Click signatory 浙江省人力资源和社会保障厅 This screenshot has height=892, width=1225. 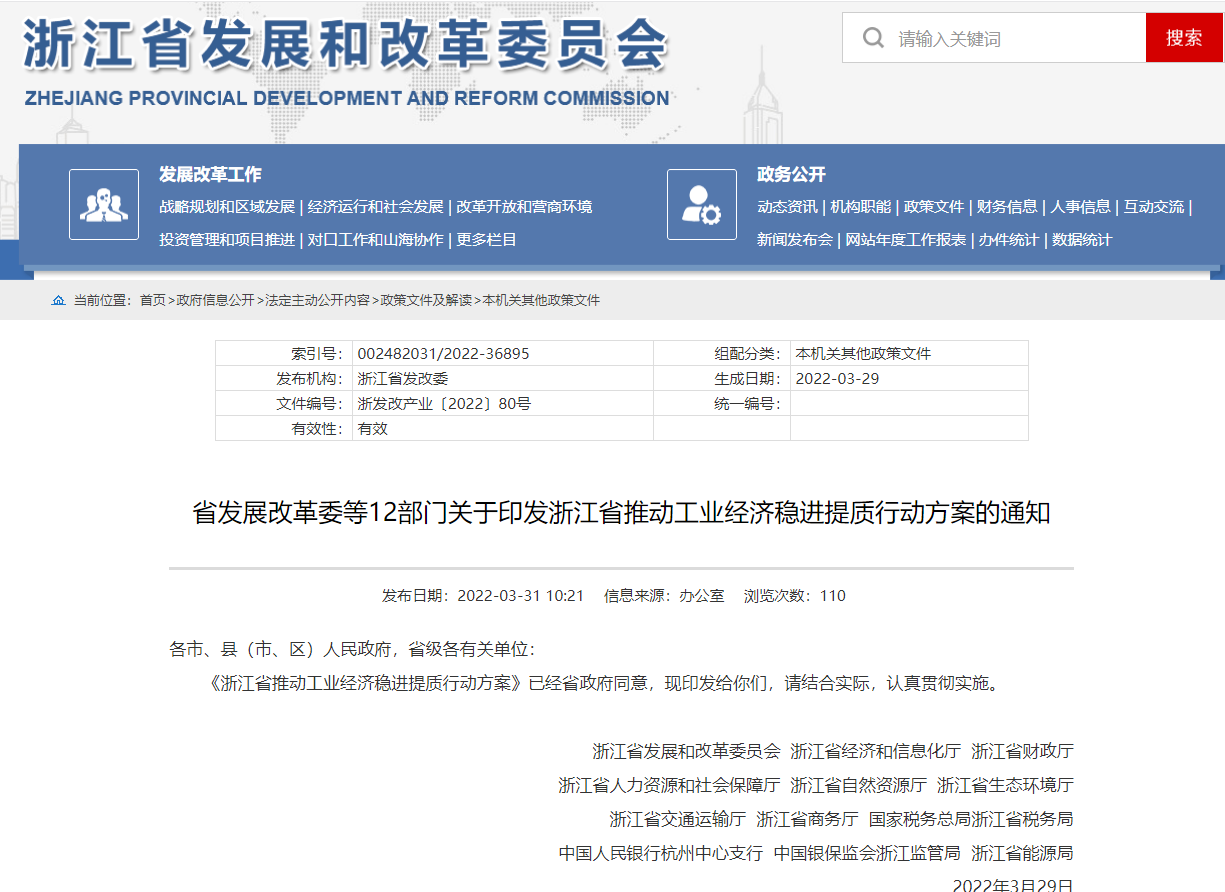pyautogui.click(x=669, y=785)
